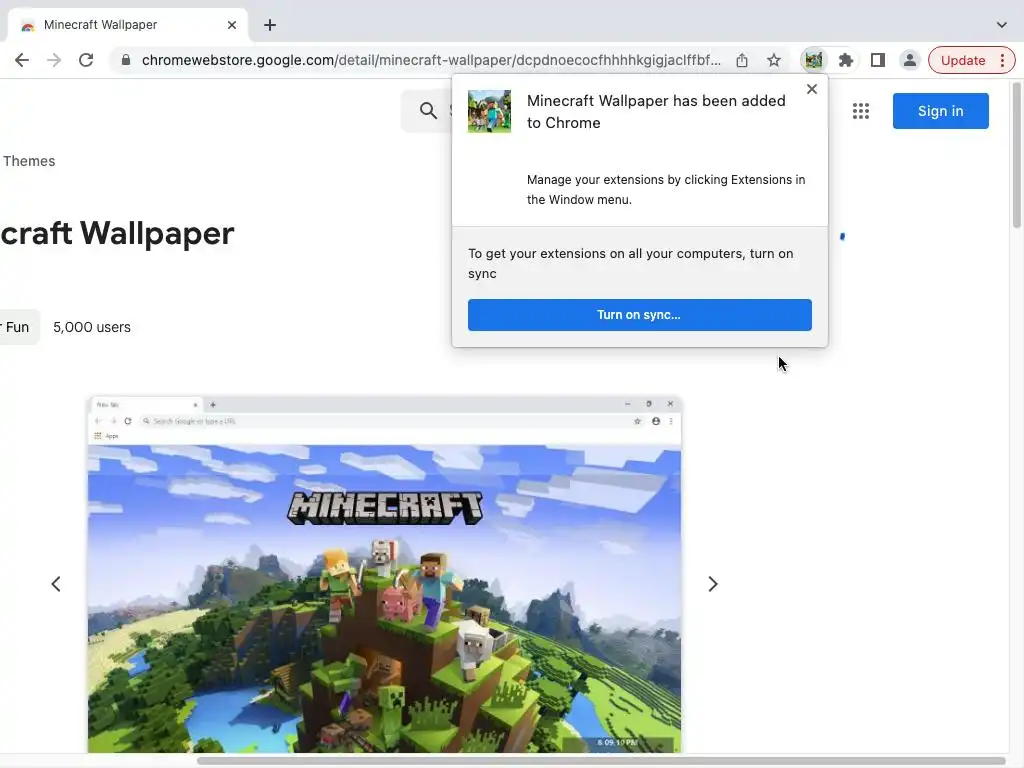This screenshot has width=1024, height=768.
Task: Open the Minecraft Wallpaper extension icon in toolbar
Action: tap(814, 60)
